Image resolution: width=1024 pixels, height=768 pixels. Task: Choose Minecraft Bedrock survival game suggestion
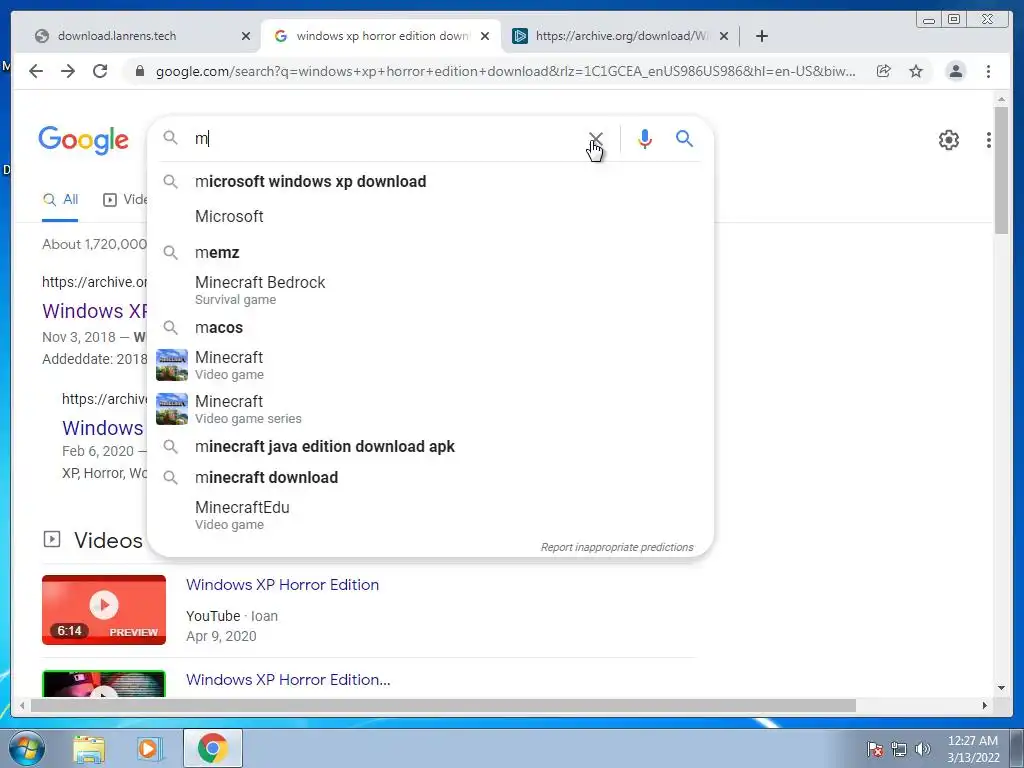click(431, 290)
